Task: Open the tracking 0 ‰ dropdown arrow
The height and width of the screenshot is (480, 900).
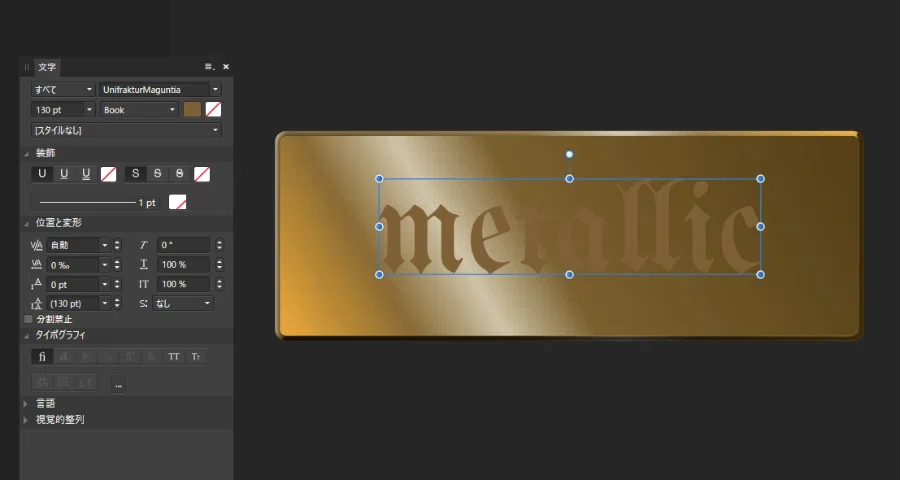Action: (104, 265)
